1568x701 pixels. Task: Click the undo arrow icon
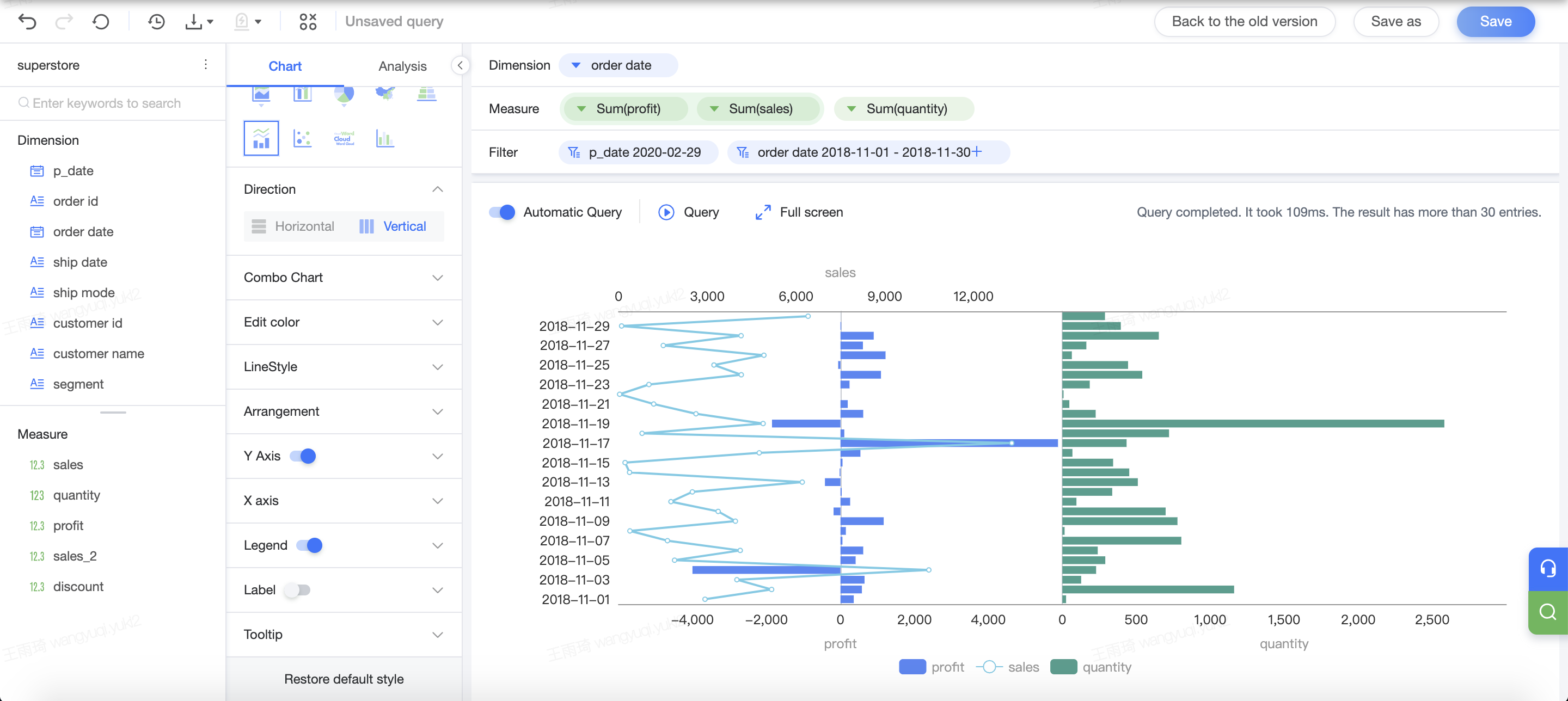point(27,22)
